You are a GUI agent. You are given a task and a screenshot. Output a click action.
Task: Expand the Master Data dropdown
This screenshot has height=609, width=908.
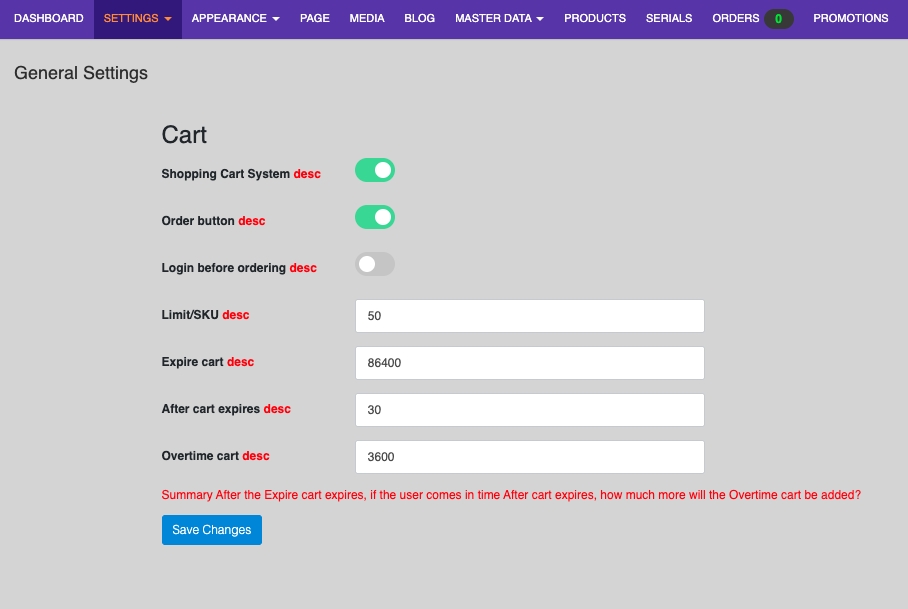coord(499,19)
